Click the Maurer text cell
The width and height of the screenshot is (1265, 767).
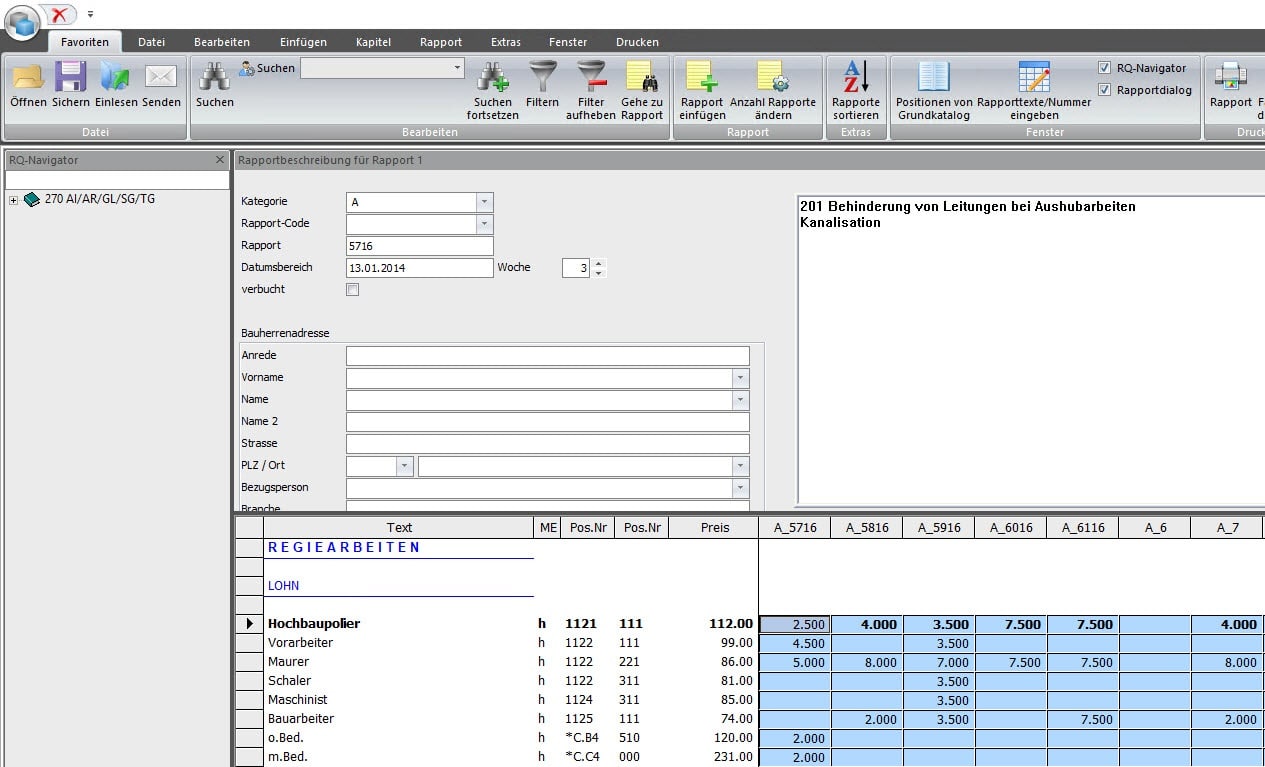[399, 662]
